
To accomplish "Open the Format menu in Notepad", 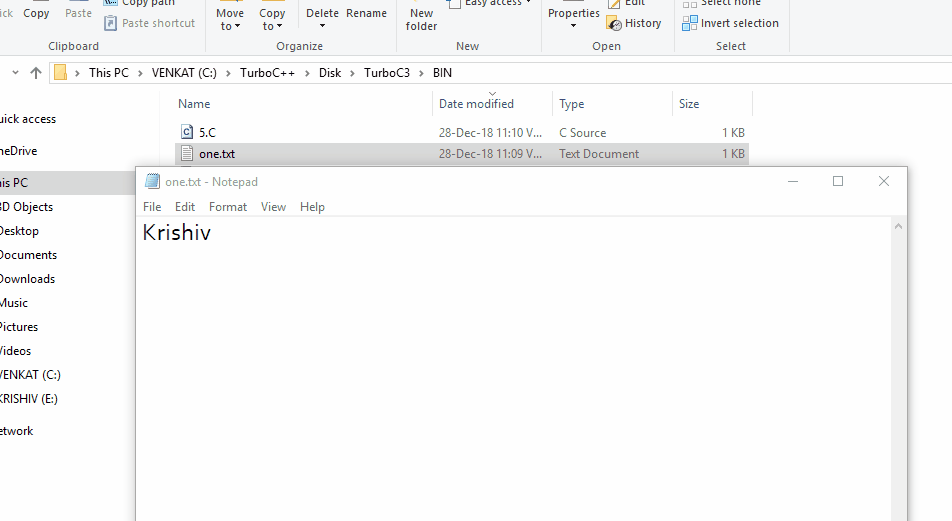I will coord(228,207).
